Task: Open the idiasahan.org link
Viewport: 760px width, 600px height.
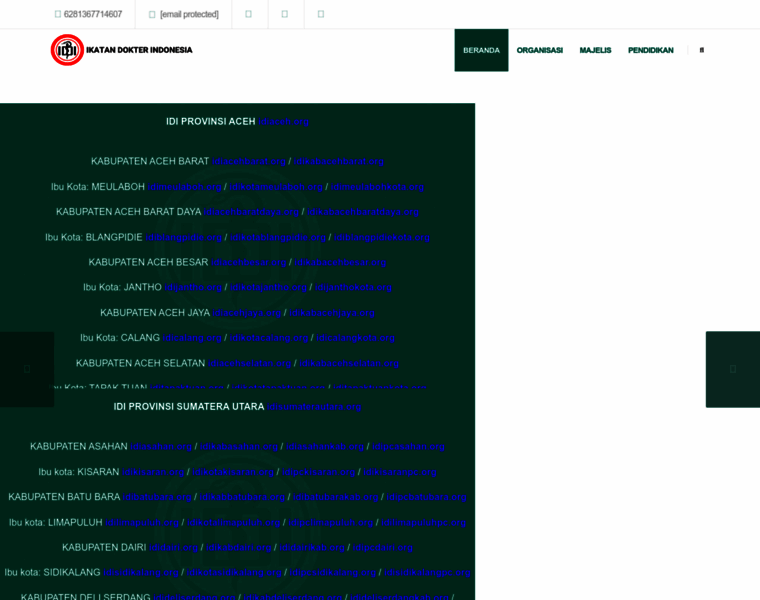Action: (x=161, y=447)
